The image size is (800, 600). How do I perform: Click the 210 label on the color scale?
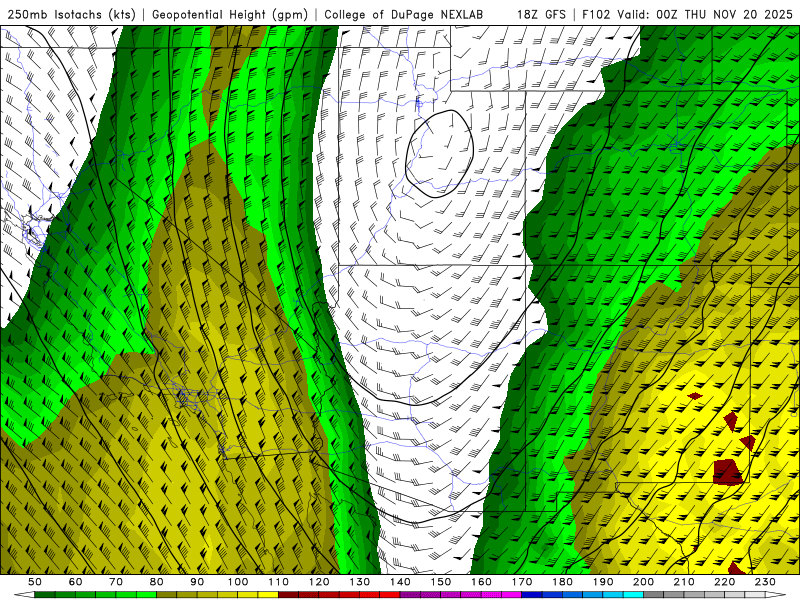[685, 582]
